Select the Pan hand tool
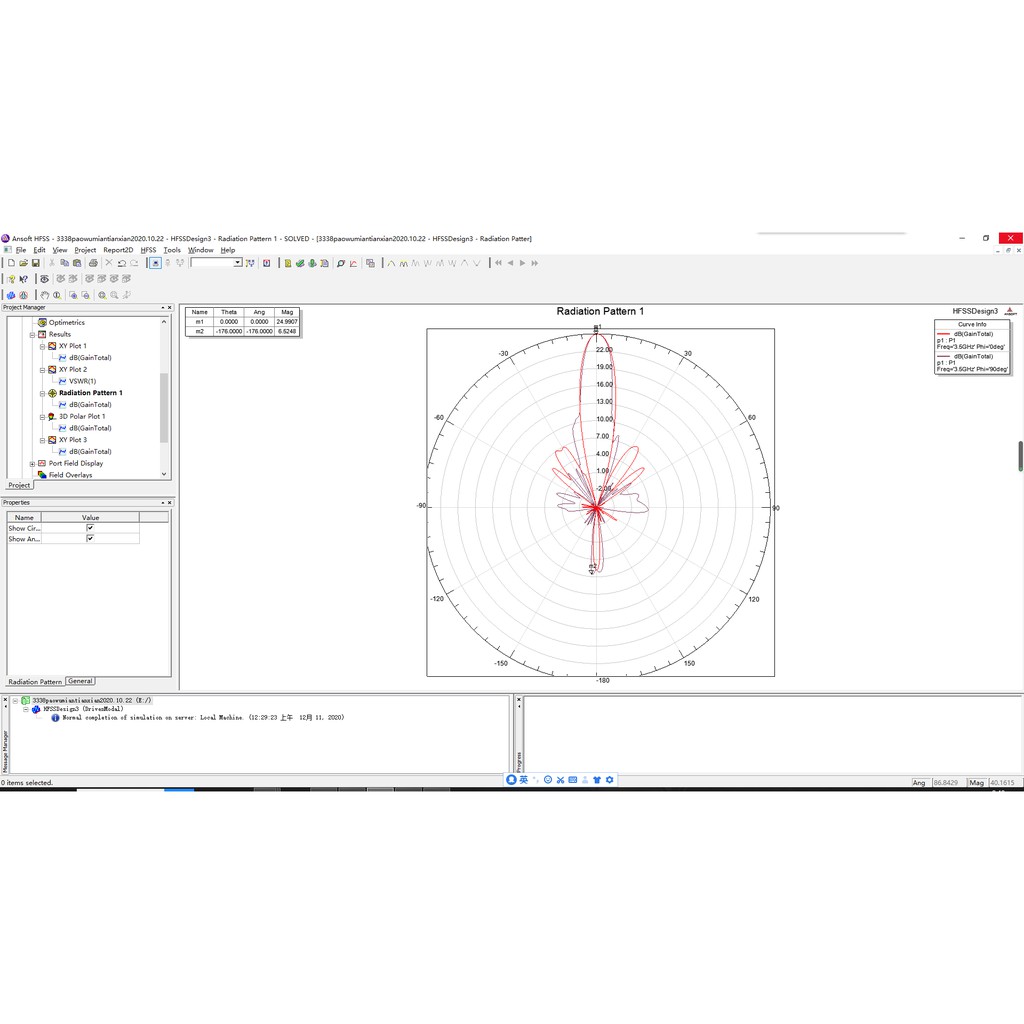 point(44,295)
